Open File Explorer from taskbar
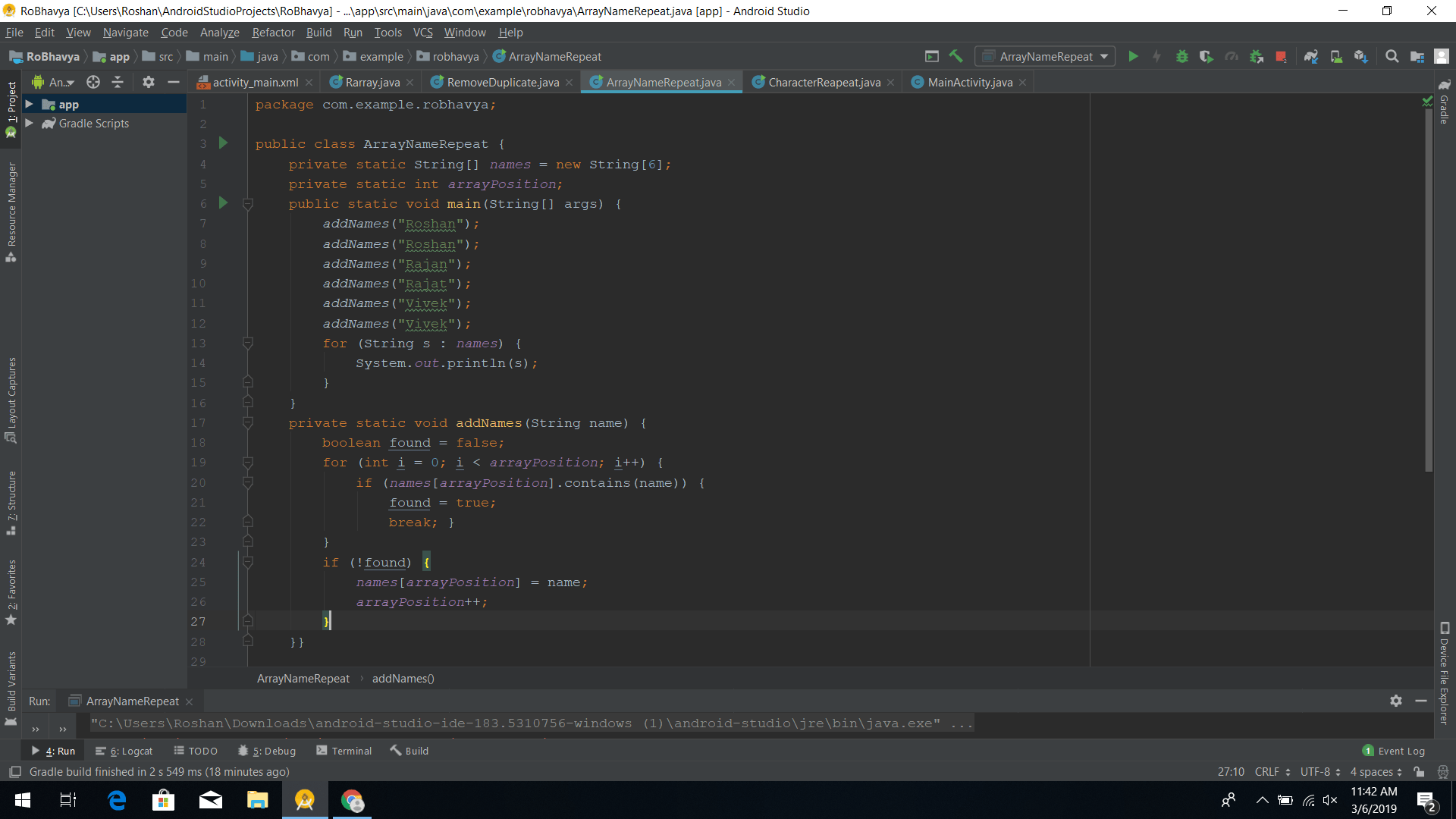Image resolution: width=1456 pixels, height=819 pixels. click(258, 800)
